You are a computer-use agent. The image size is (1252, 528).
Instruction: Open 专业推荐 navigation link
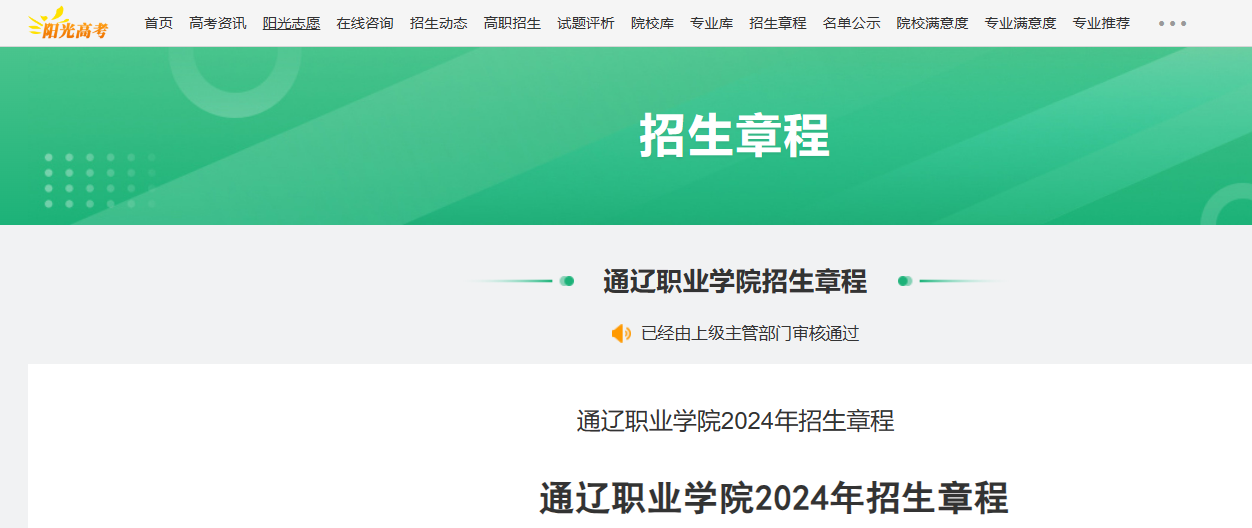coord(1102,23)
